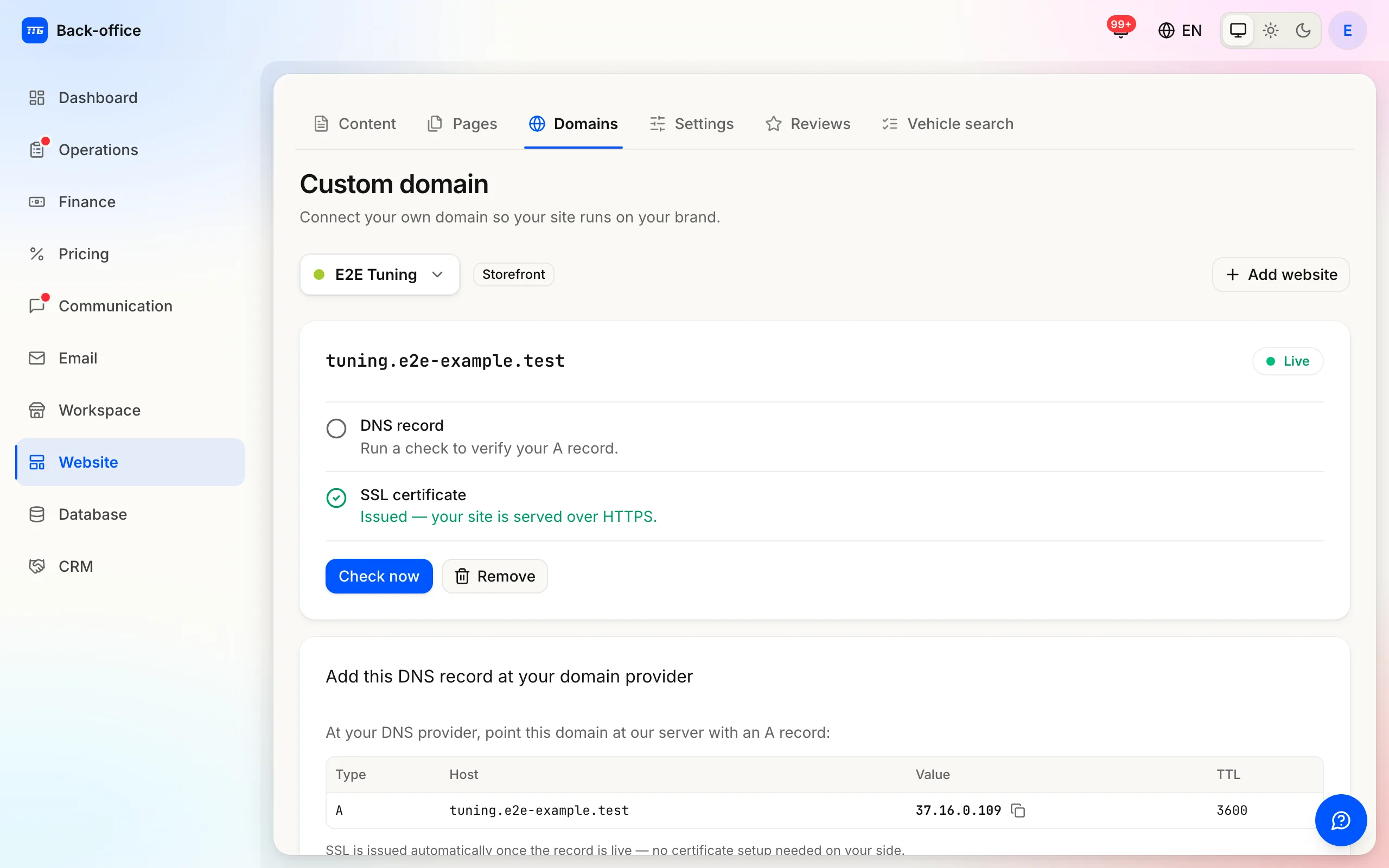Click the Website layout icon
Screen dimensions: 1389x868
point(37,462)
